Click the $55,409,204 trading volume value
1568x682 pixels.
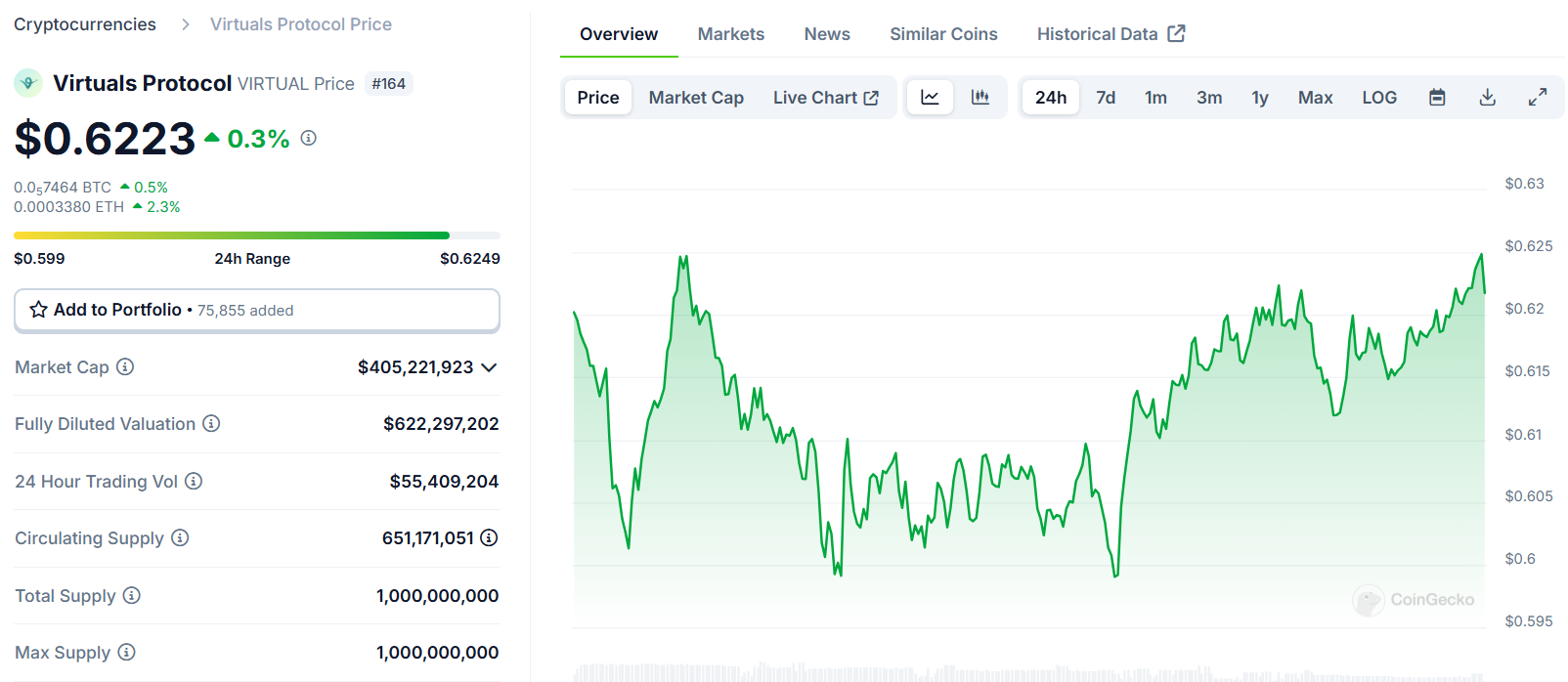coord(444,482)
